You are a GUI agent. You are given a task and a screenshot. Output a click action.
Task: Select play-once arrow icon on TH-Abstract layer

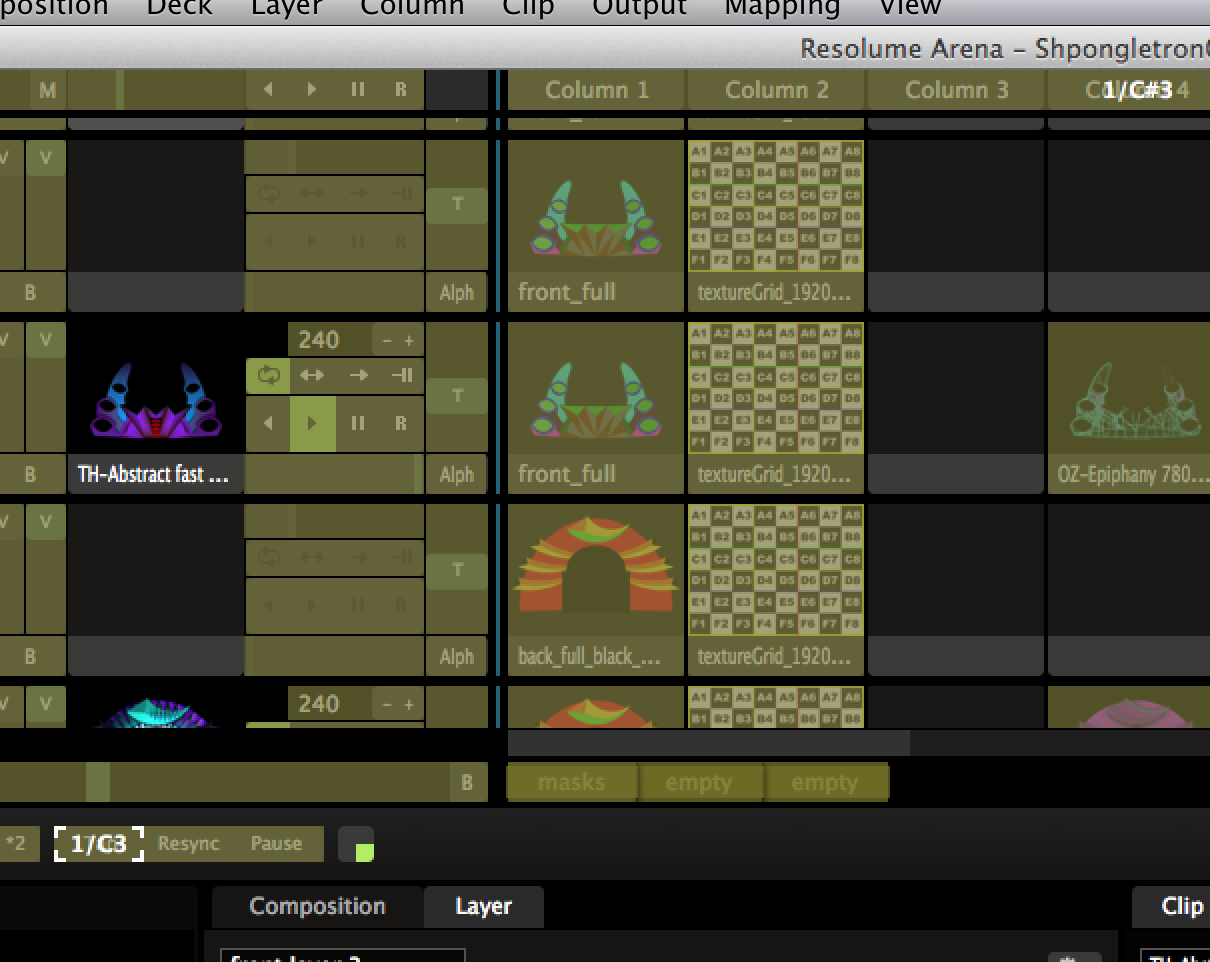click(357, 376)
